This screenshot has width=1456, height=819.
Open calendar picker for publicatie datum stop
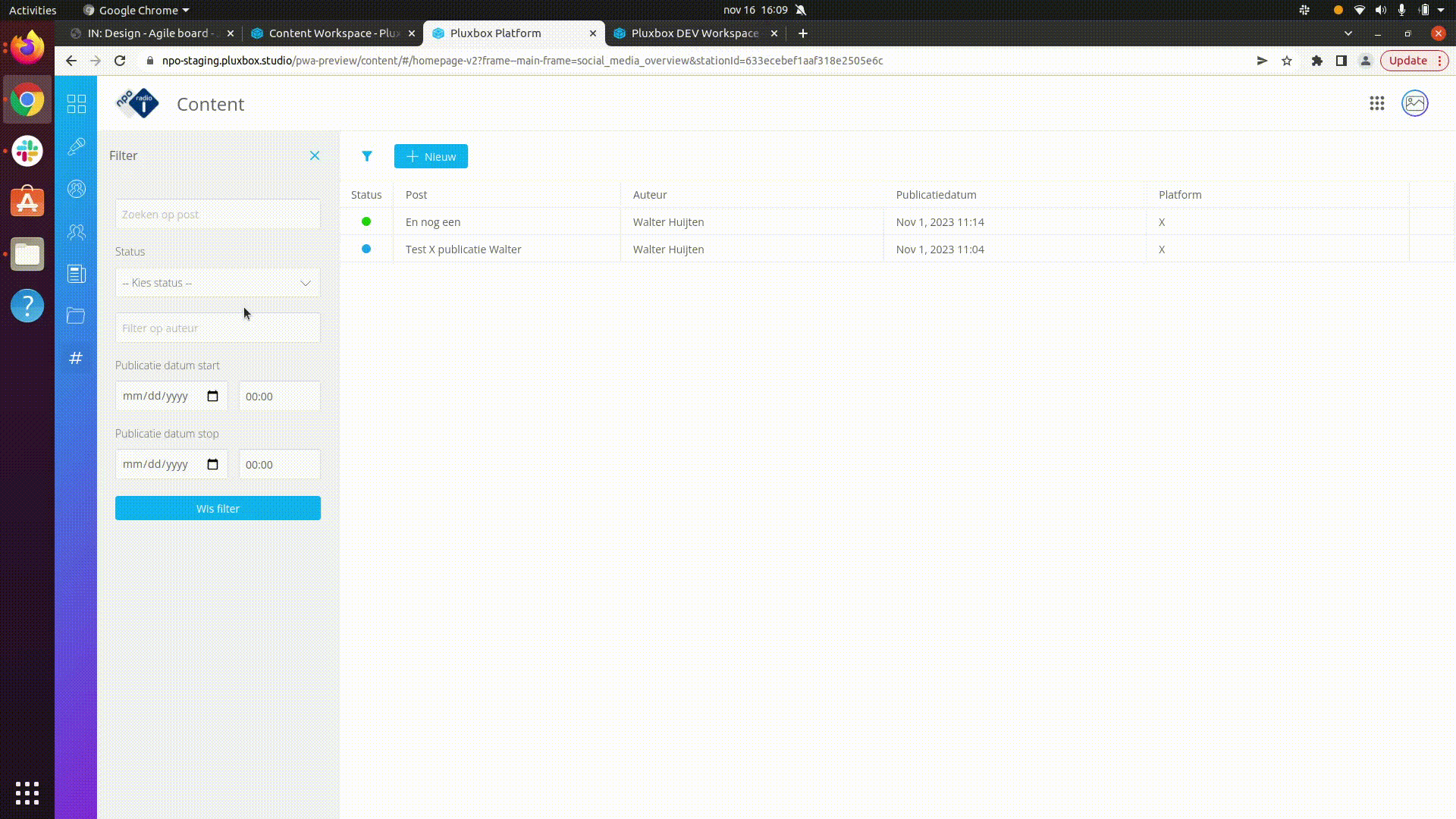pos(213,465)
